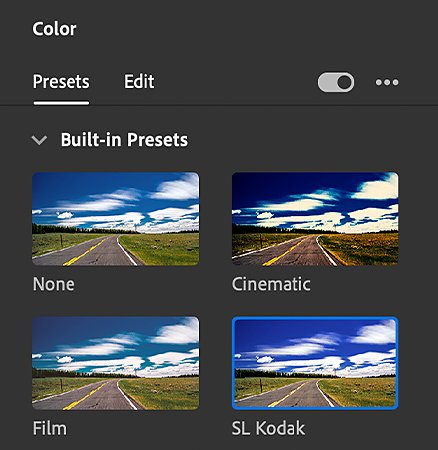
Task: Switch to the Edit tab
Action: coord(139,81)
